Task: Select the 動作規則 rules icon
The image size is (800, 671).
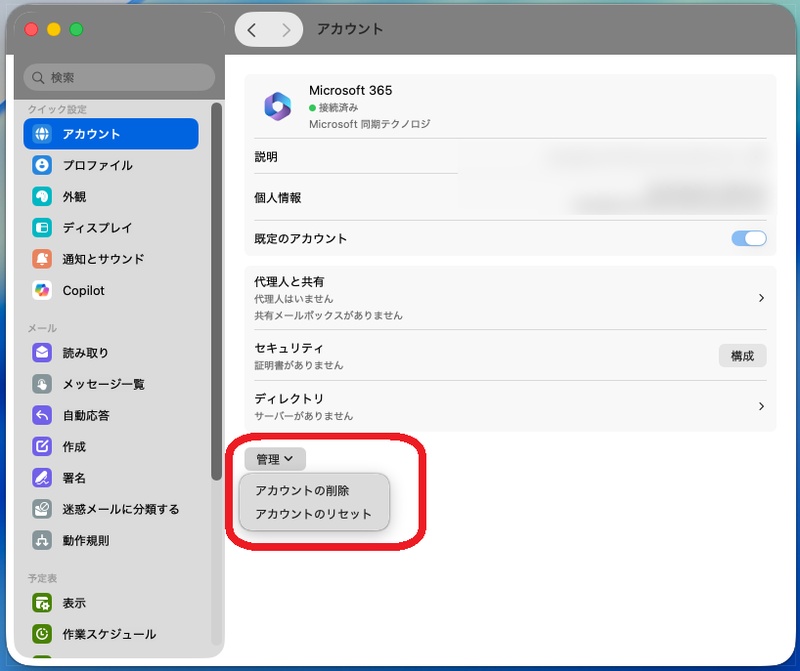Action: coord(42,540)
